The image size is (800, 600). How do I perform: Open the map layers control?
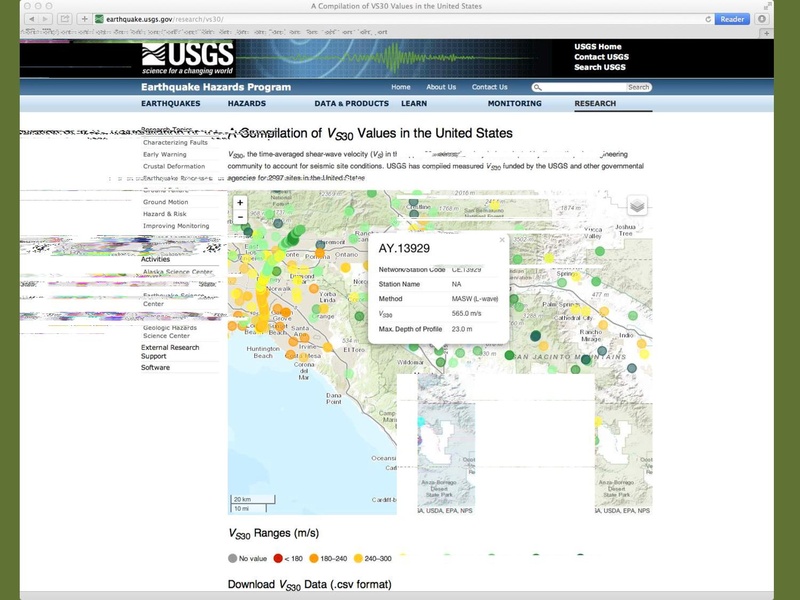[x=637, y=206]
